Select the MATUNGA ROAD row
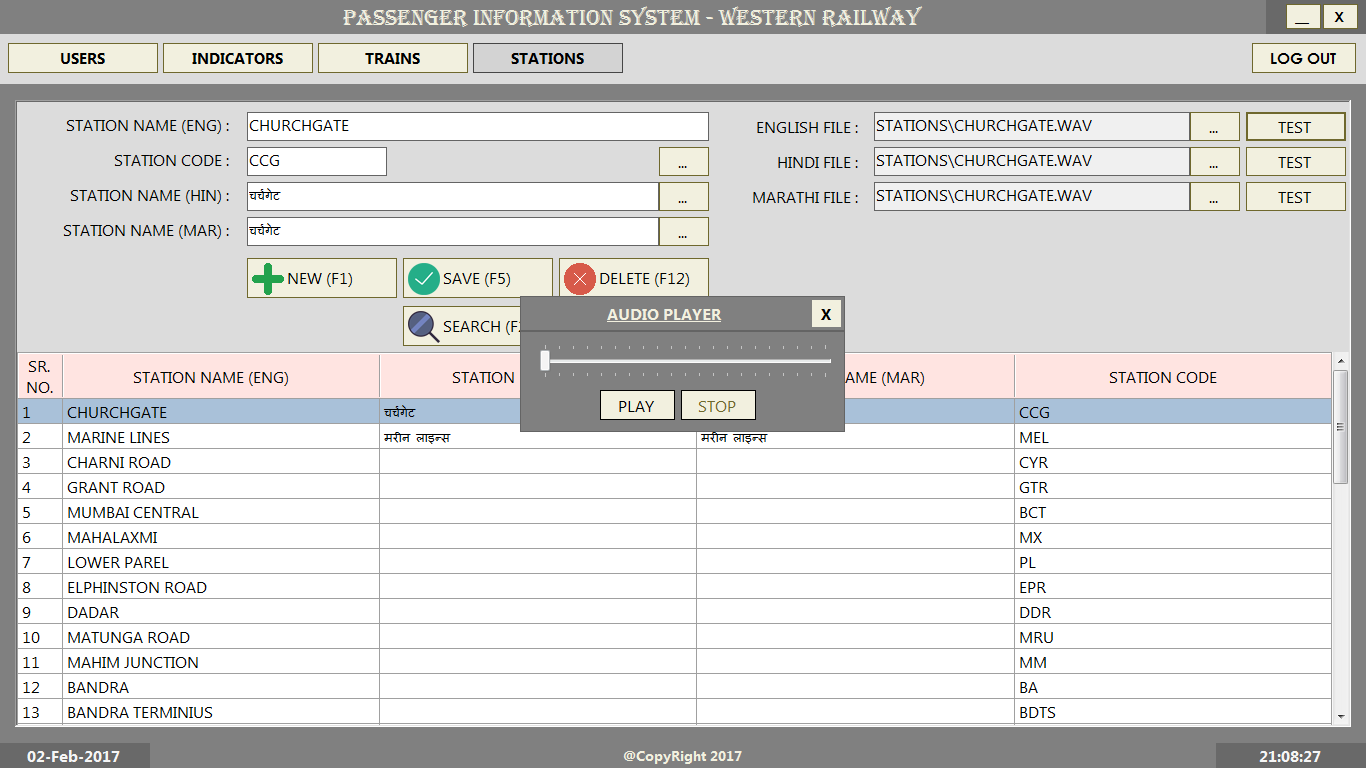The height and width of the screenshot is (768, 1366). point(675,637)
